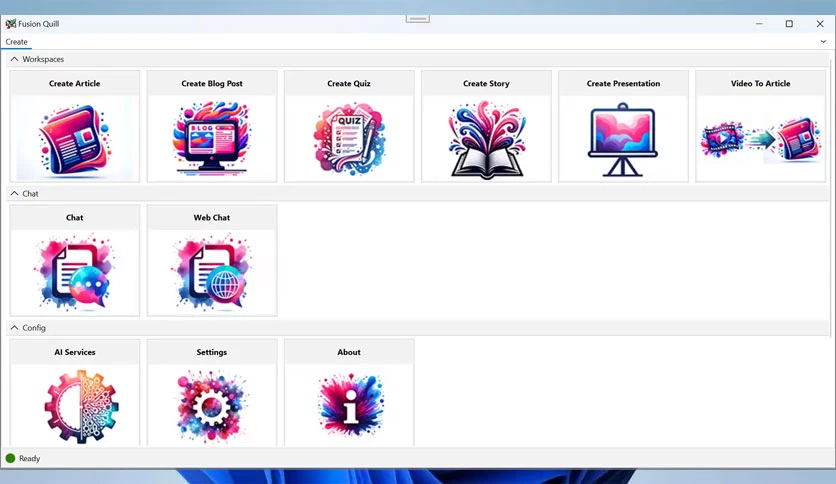Open the Create Quiz icon
The width and height of the screenshot is (836, 484).
click(x=349, y=139)
